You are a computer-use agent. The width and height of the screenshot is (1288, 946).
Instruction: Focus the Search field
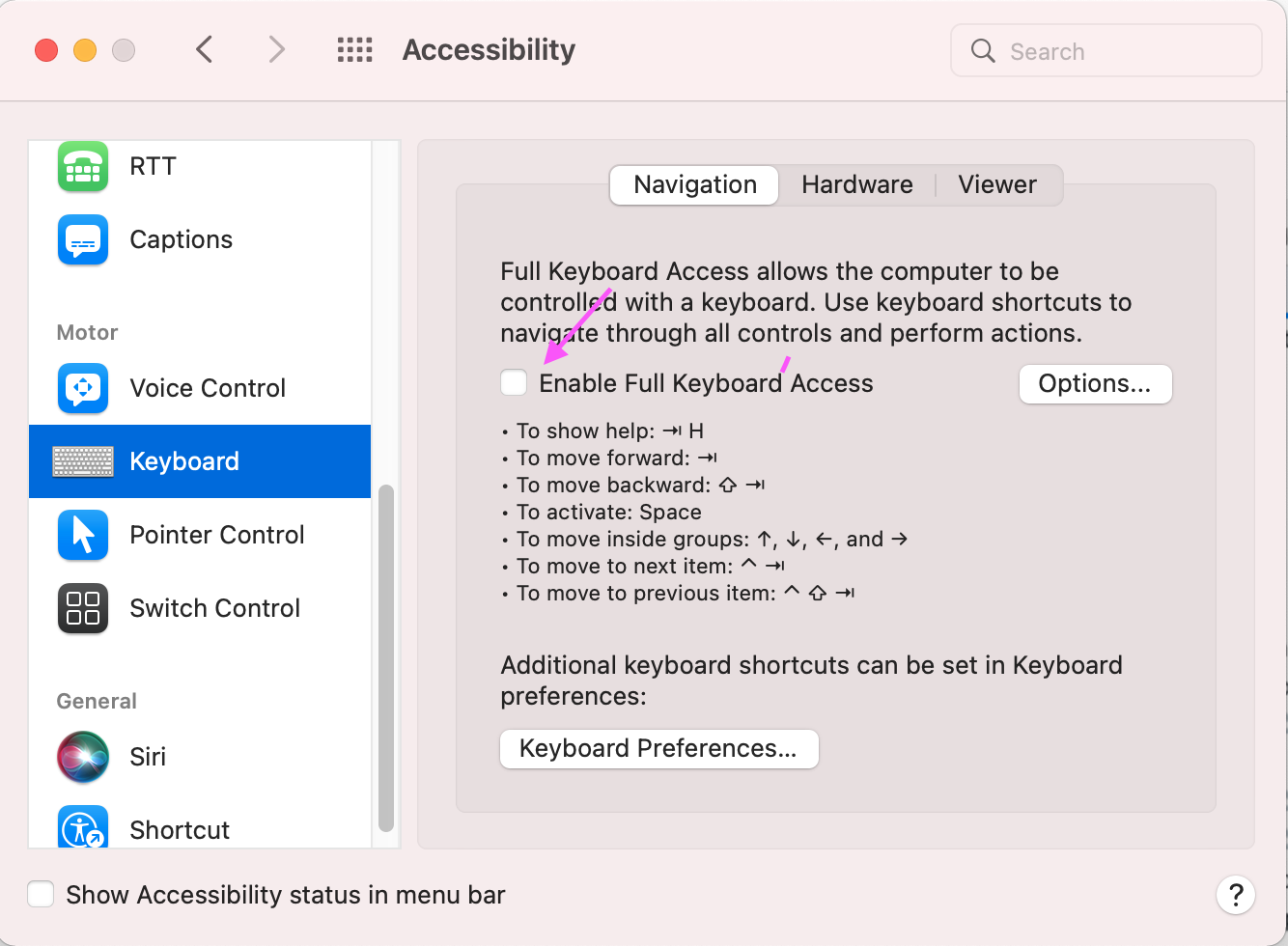1106,51
